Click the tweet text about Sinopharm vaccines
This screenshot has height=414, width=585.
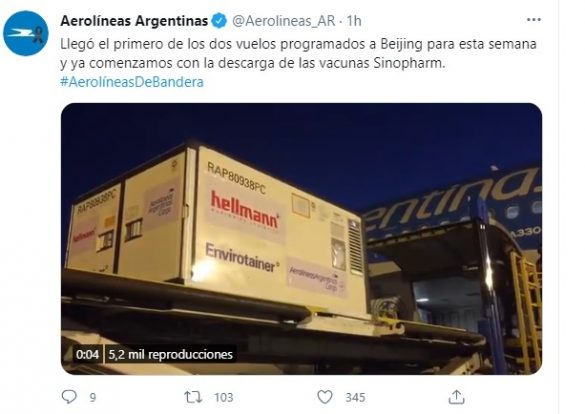[298, 53]
